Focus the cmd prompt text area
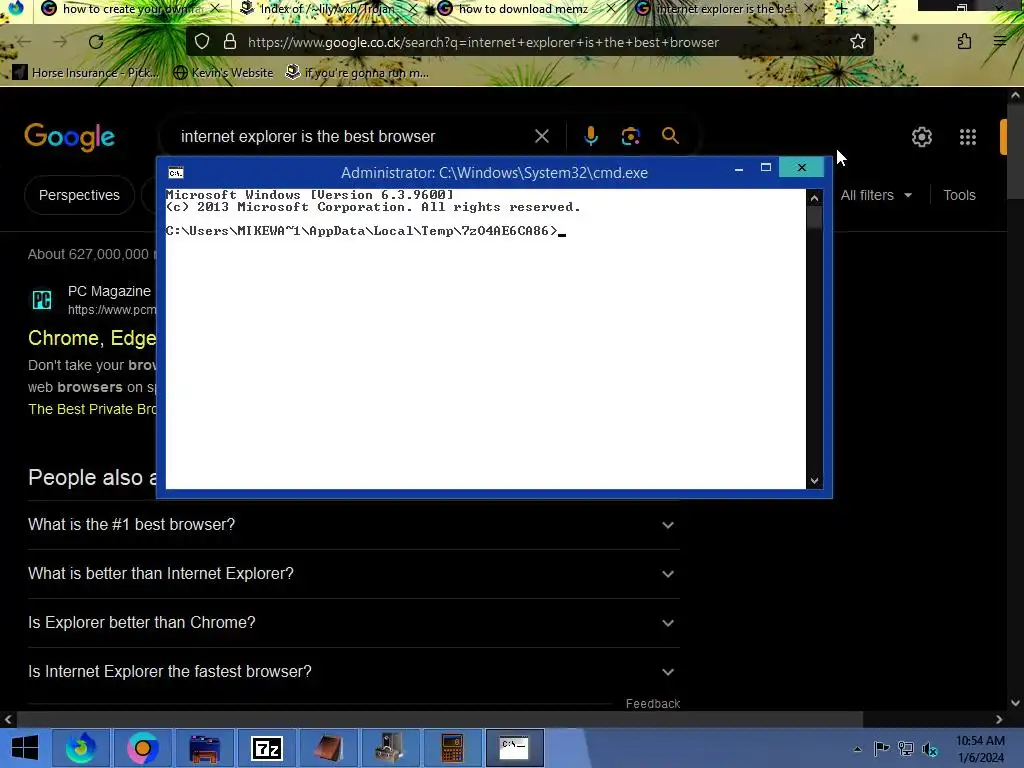Screen dimensions: 1024x768 [x=486, y=338]
